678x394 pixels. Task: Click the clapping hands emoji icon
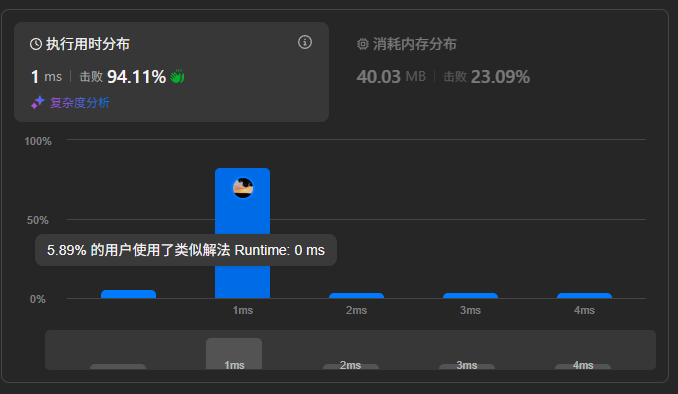pyautogui.click(x=177, y=77)
